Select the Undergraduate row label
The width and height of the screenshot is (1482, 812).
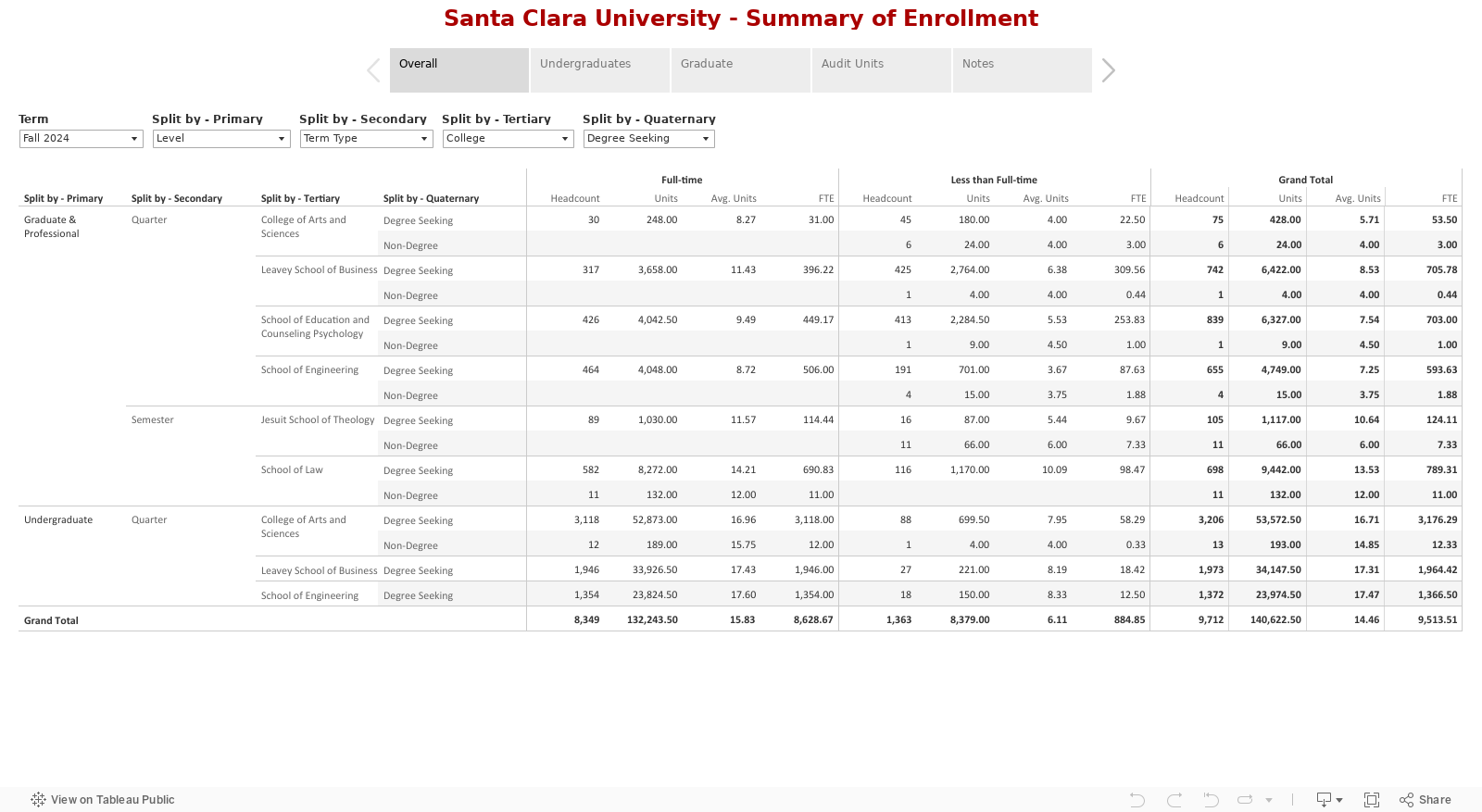pos(58,520)
